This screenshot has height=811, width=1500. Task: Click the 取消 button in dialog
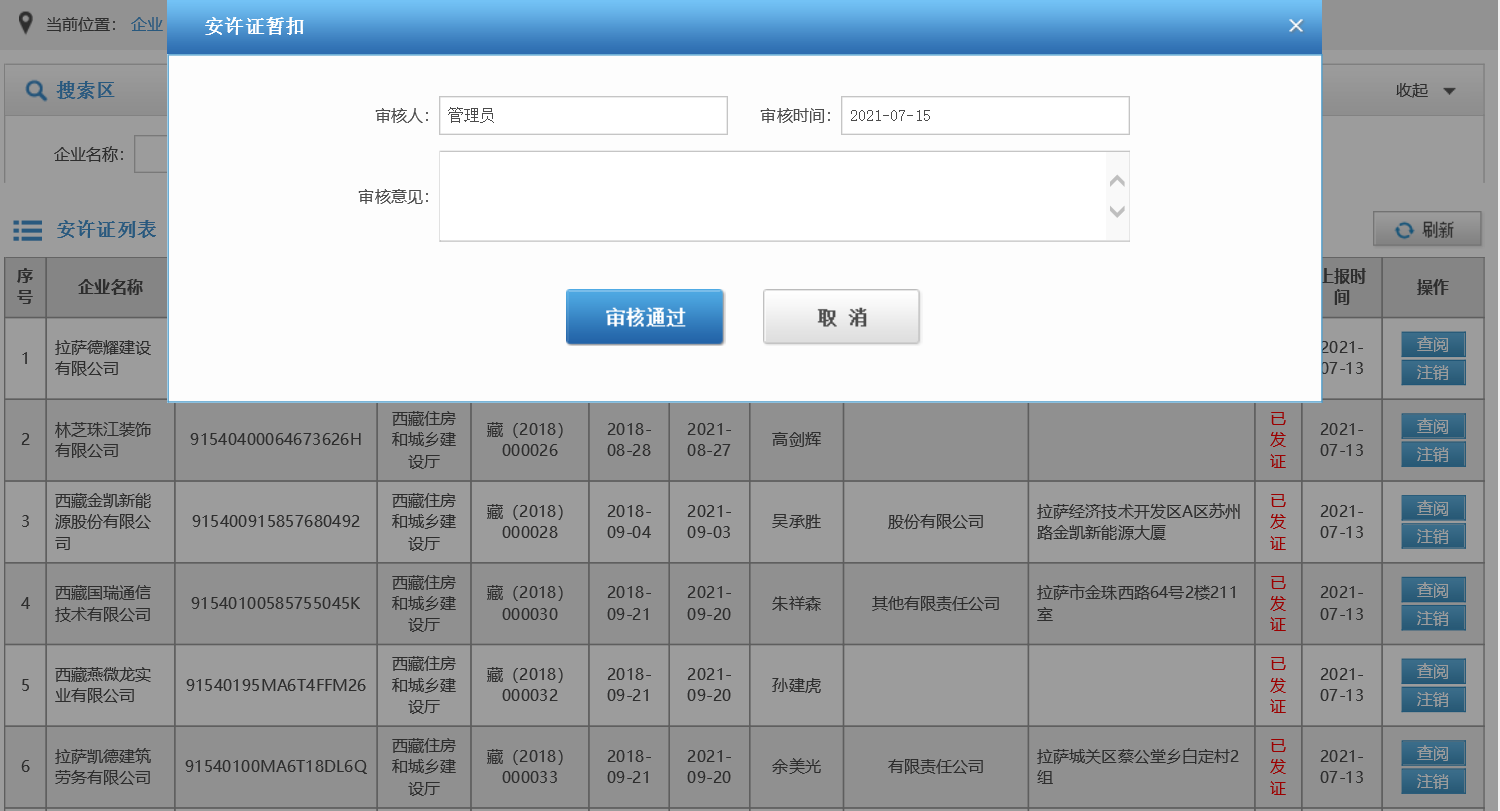click(x=841, y=317)
